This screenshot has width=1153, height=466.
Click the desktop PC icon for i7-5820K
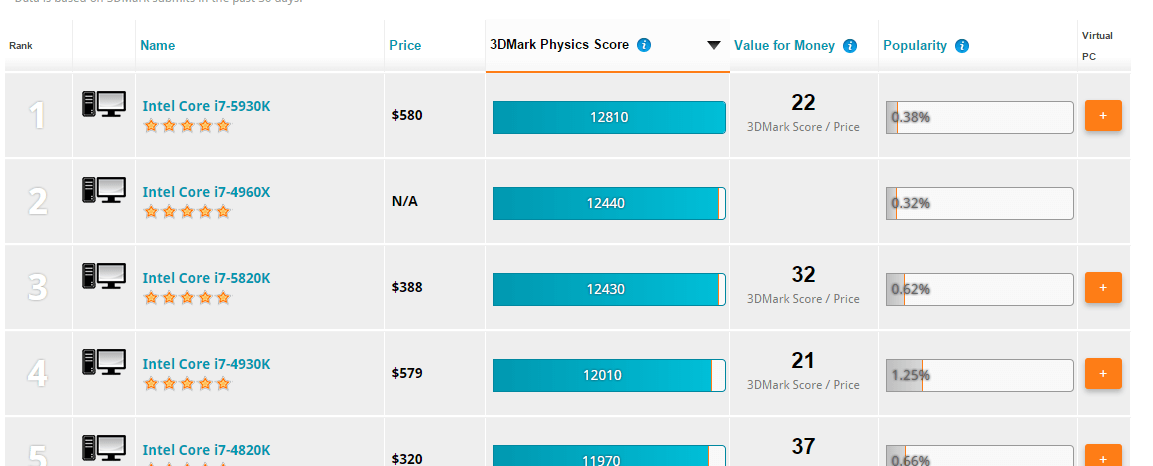click(104, 276)
